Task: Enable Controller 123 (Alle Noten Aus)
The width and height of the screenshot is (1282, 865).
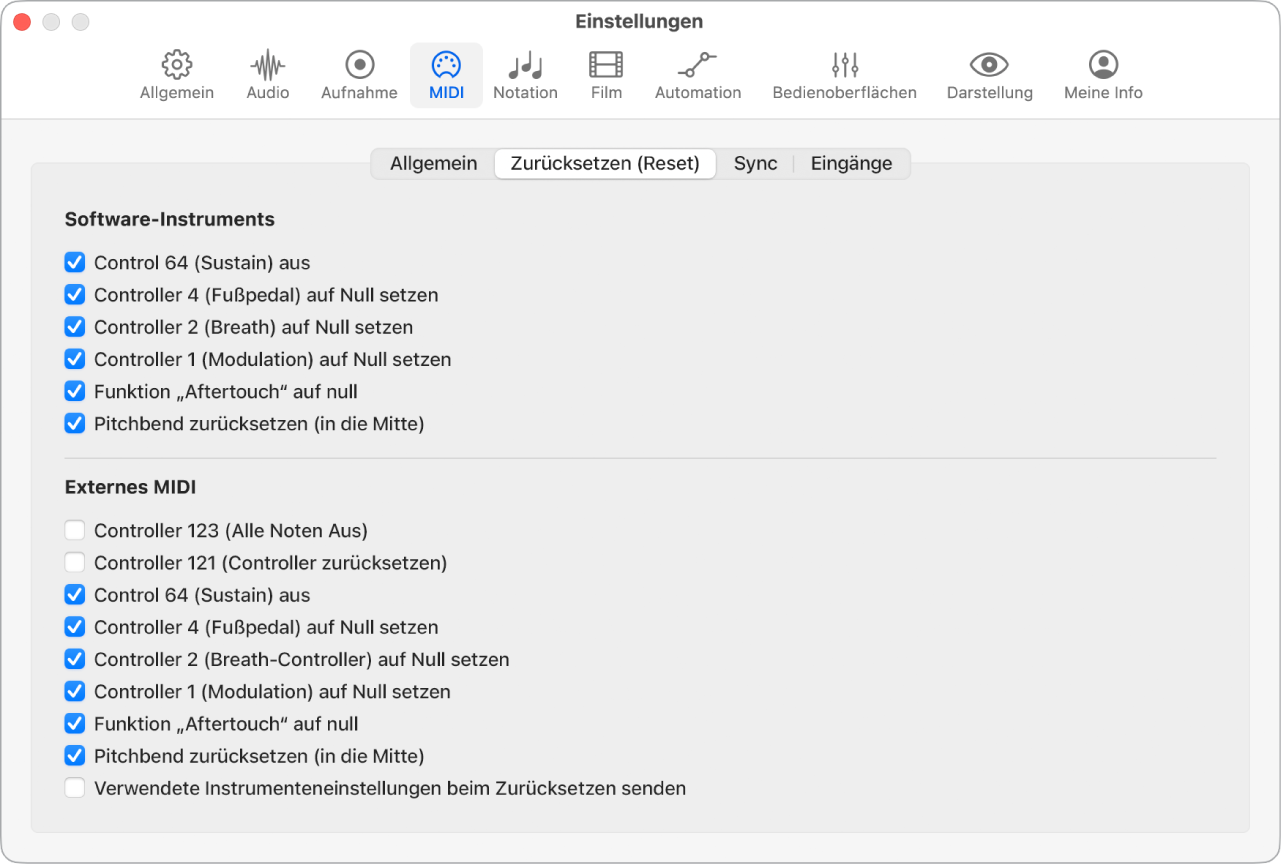Action: point(75,530)
